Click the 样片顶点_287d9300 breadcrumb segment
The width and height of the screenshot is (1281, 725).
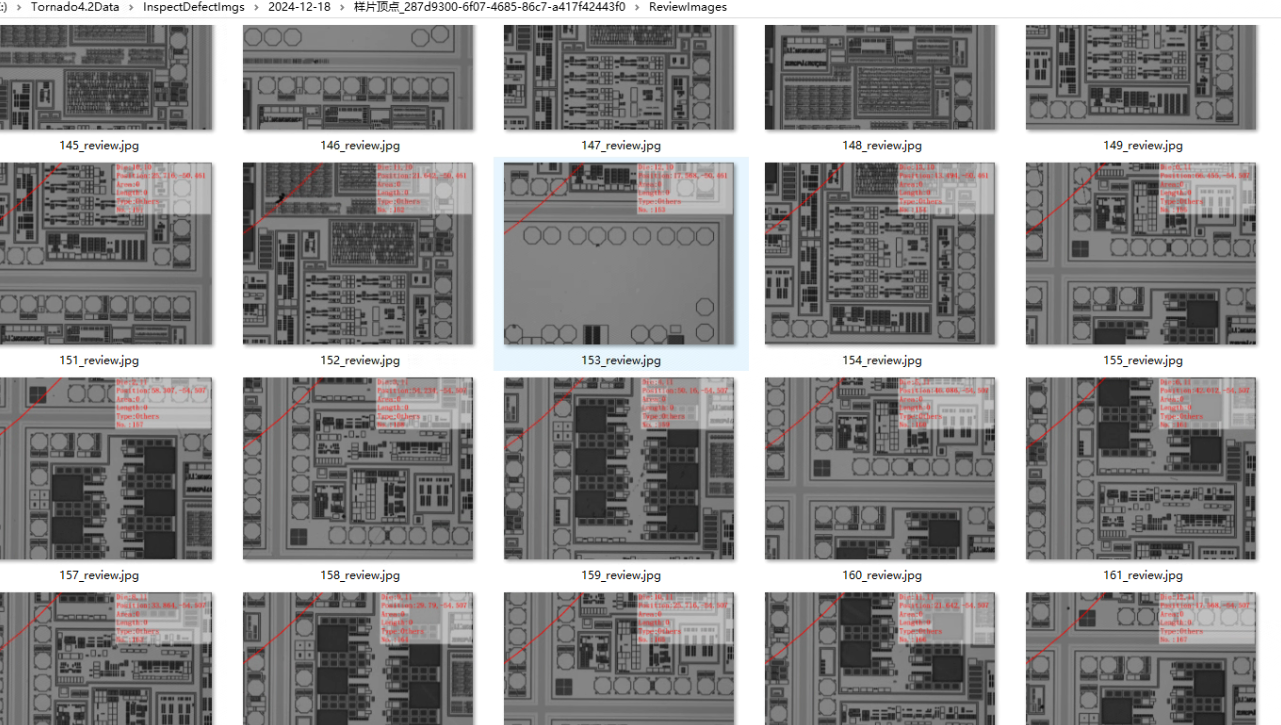pyautogui.click(x=489, y=7)
